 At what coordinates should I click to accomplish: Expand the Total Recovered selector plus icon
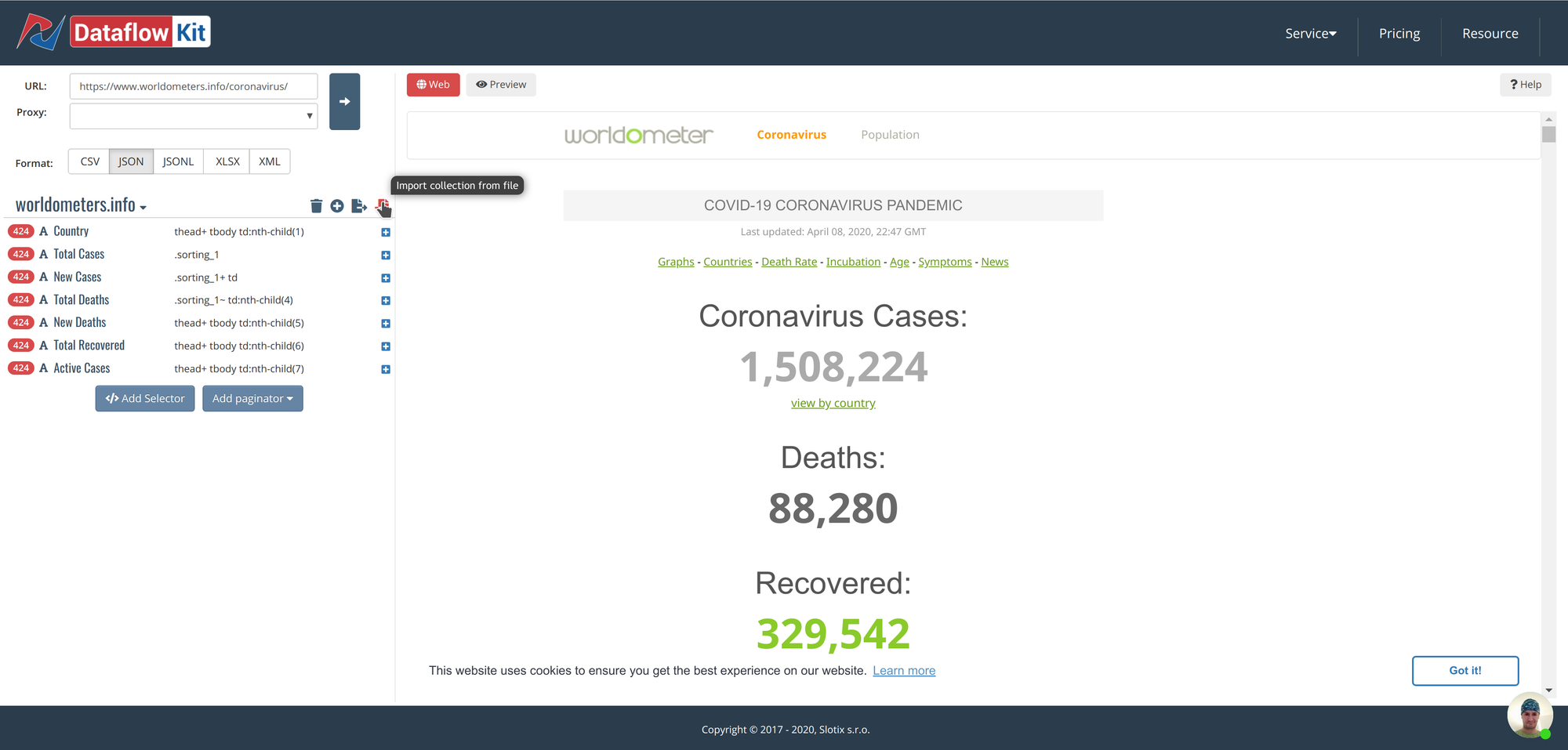(x=386, y=346)
